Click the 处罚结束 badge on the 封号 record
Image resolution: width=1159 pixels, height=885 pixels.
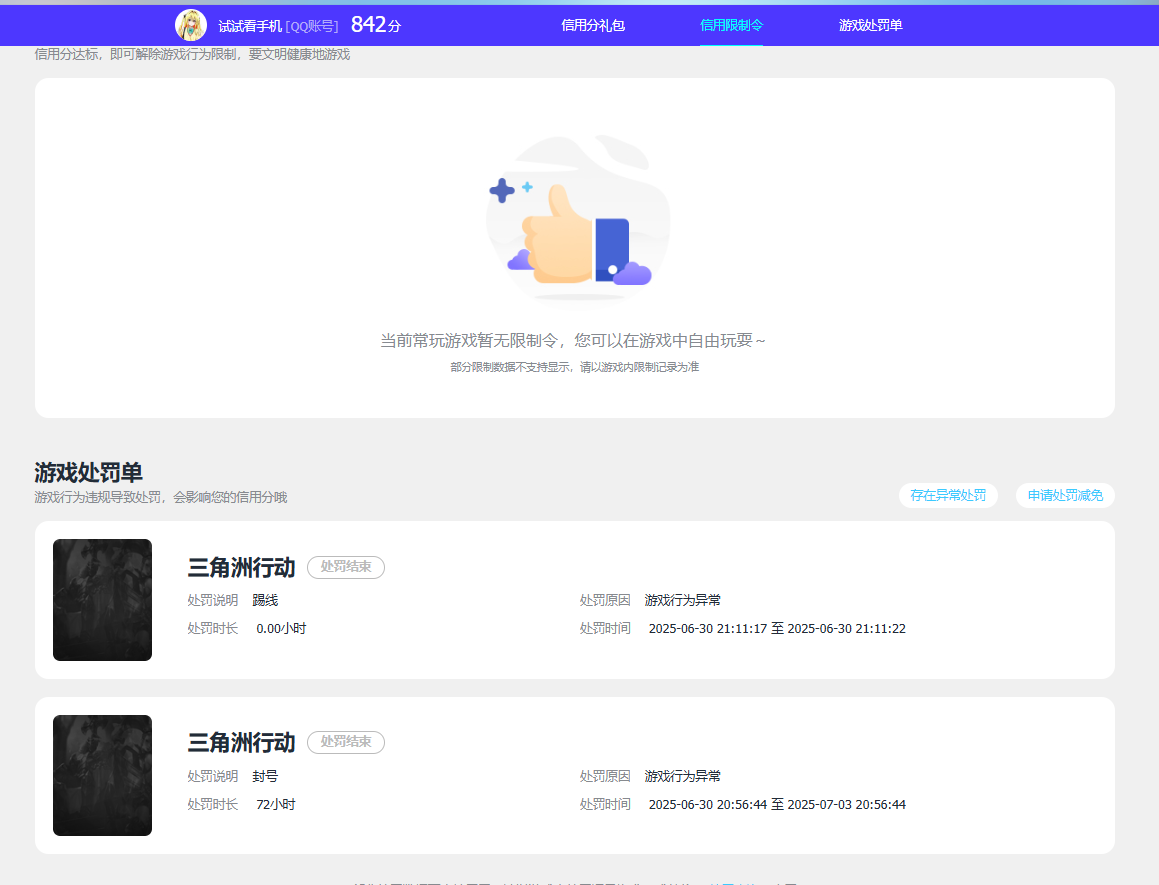coord(346,742)
